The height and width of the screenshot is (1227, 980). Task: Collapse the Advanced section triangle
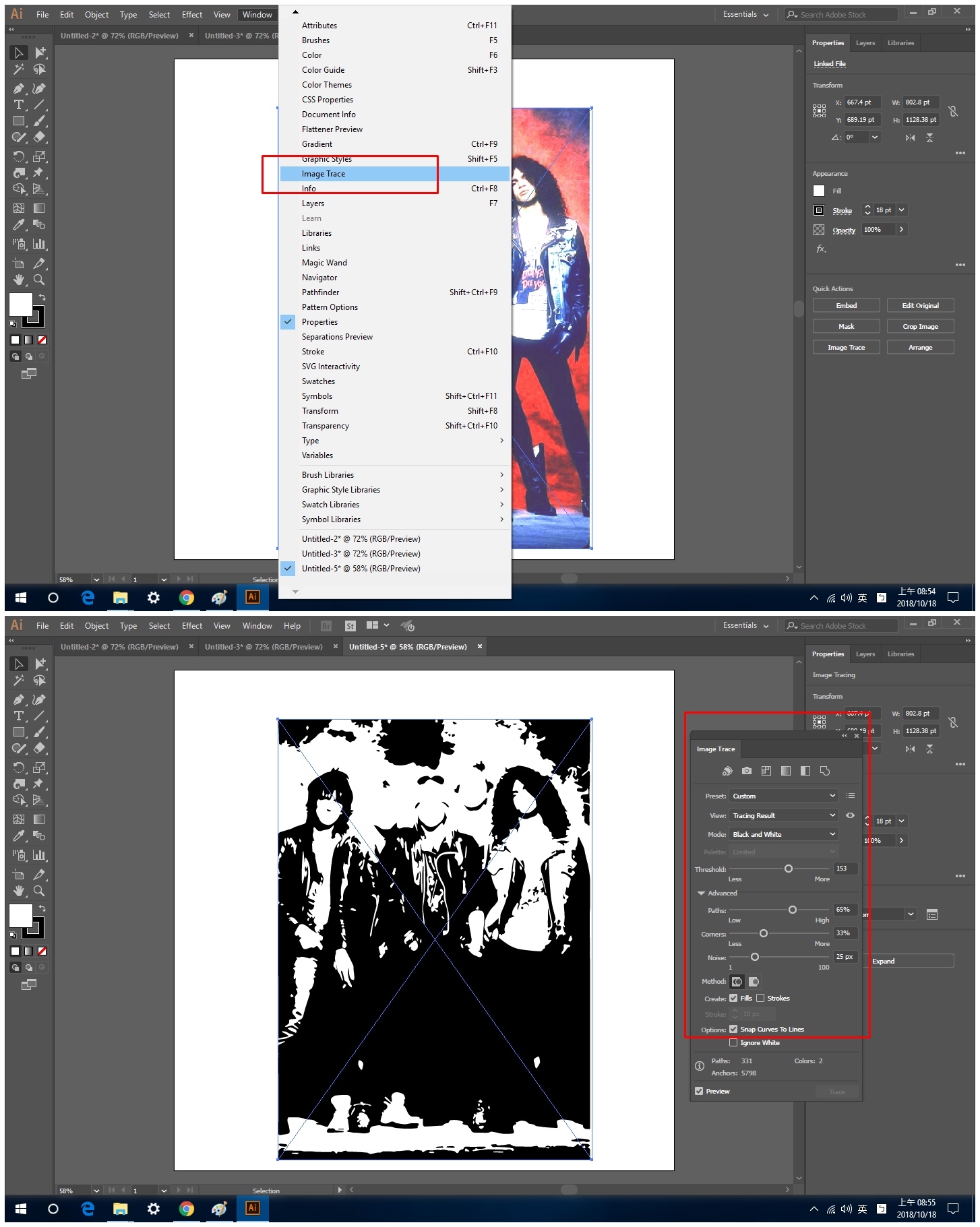pos(701,893)
